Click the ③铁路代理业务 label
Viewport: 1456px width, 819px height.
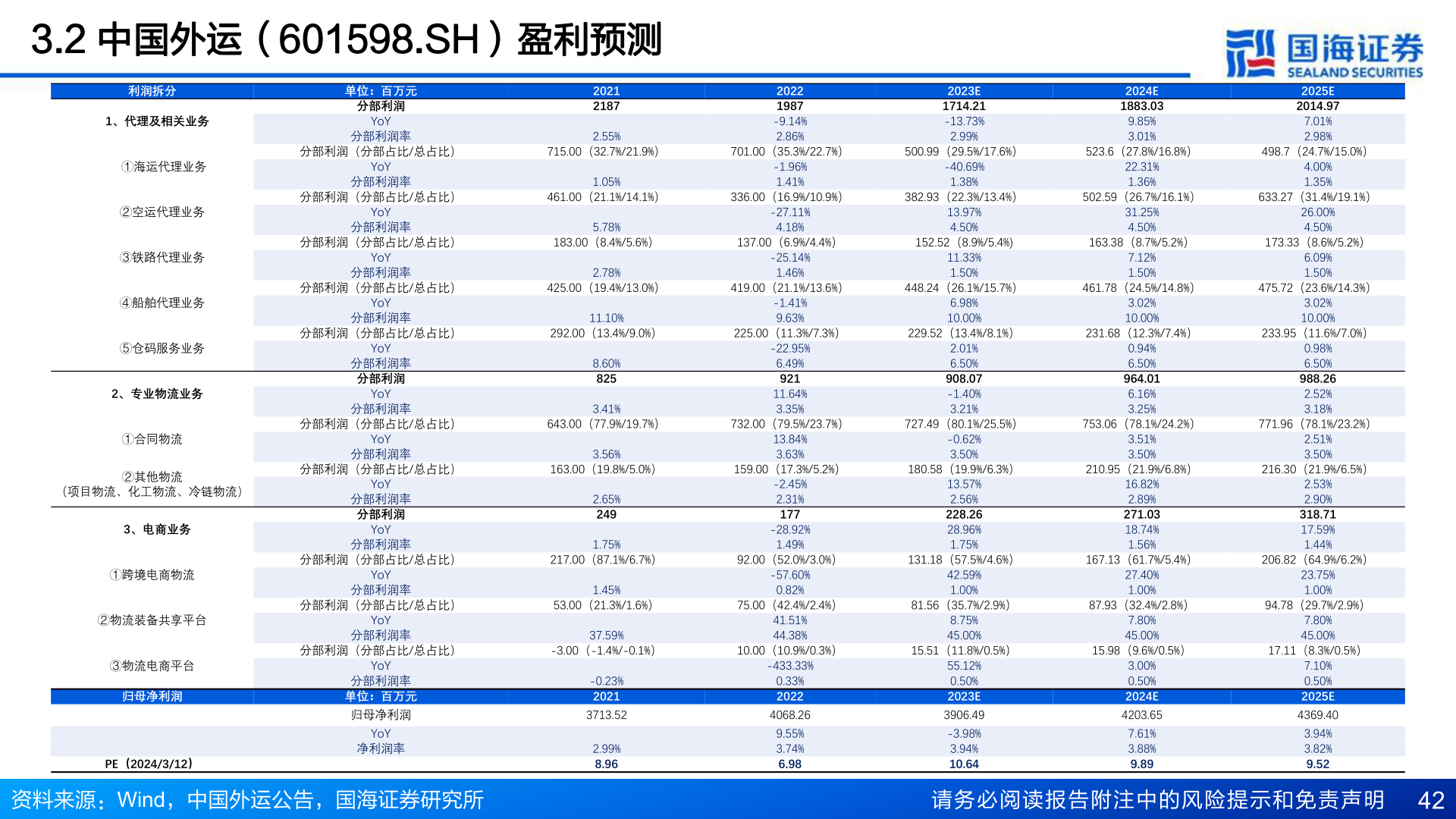pyautogui.click(x=162, y=258)
